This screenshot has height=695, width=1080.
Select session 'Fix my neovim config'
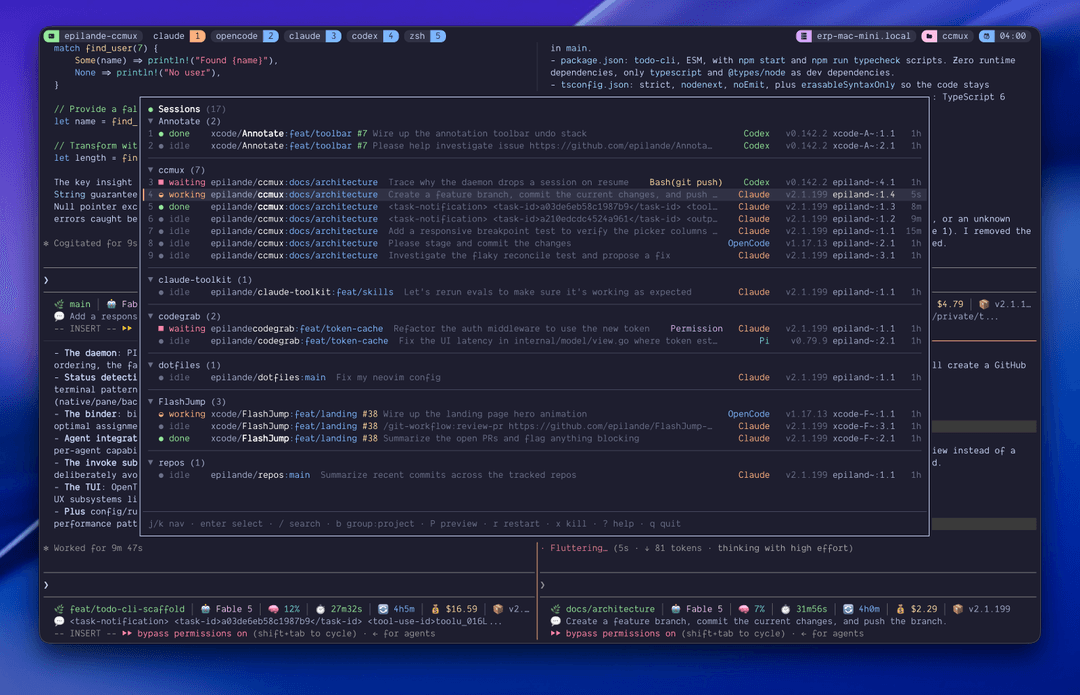coord(534,377)
